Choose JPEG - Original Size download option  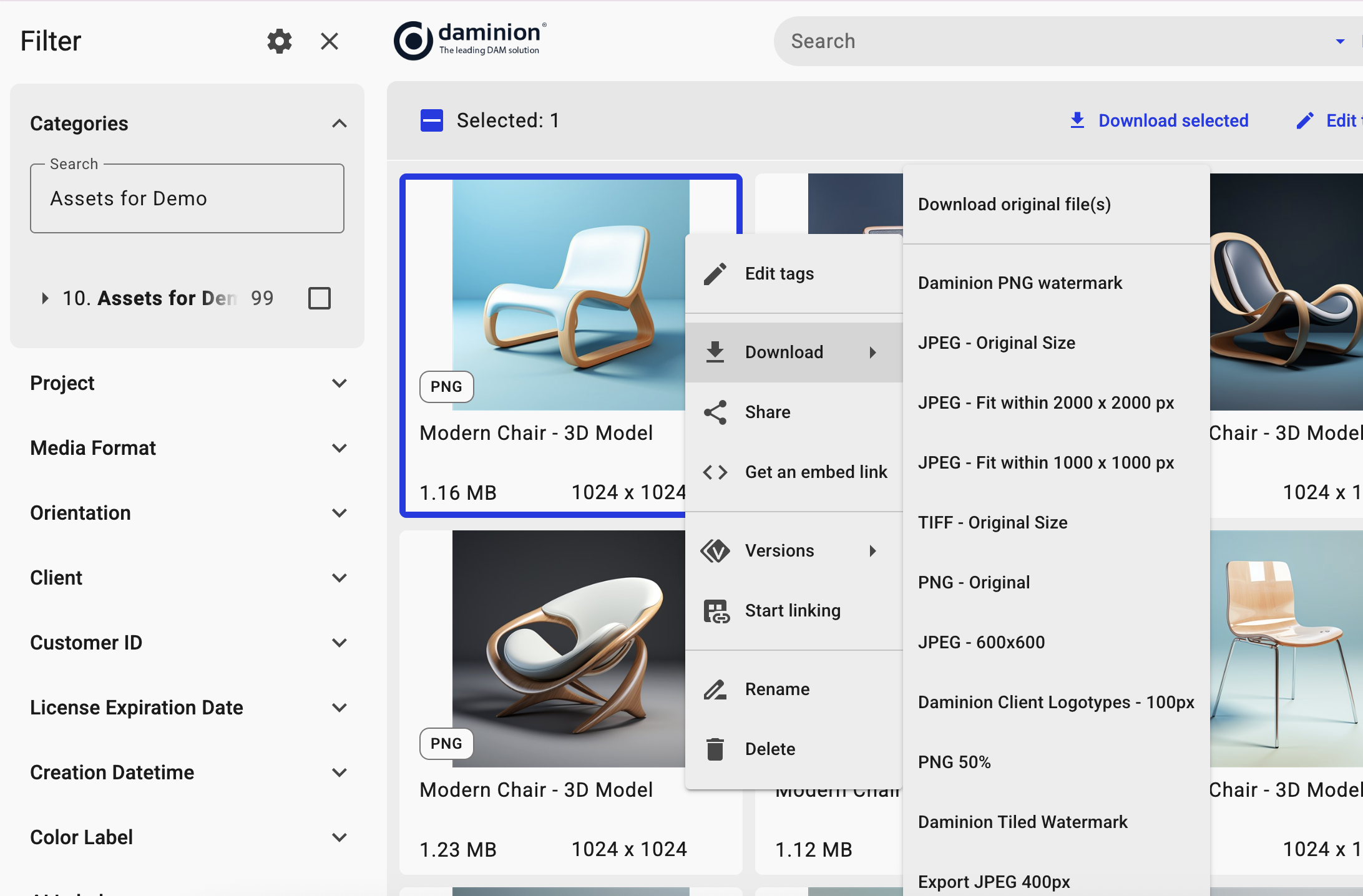click(x=996, y=343)
